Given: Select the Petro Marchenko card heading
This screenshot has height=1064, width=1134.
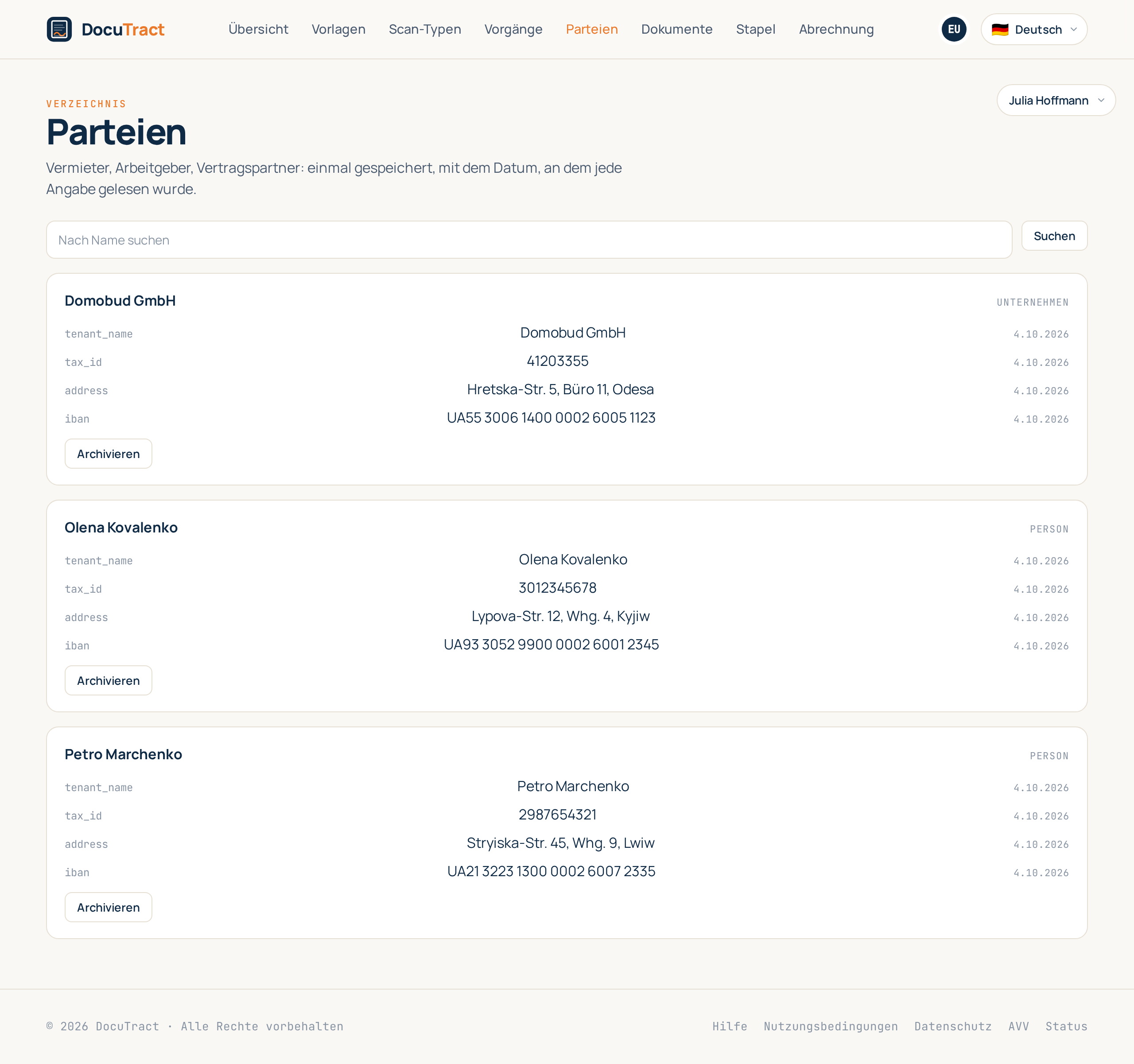Looking at the screenshot, I should coord(123,754).
